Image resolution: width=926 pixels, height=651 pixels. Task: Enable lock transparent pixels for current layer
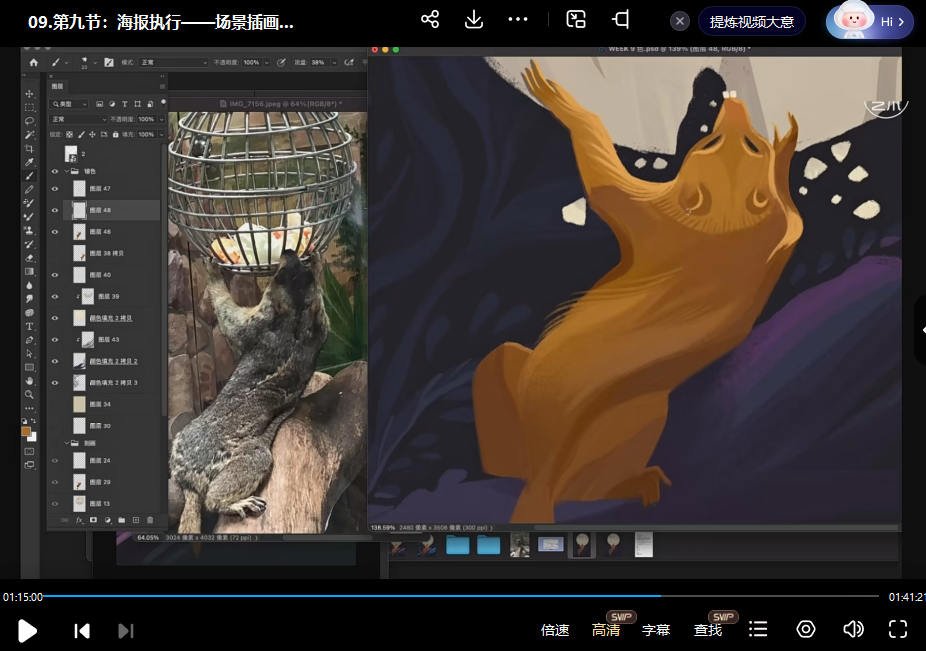pos(69,134)
